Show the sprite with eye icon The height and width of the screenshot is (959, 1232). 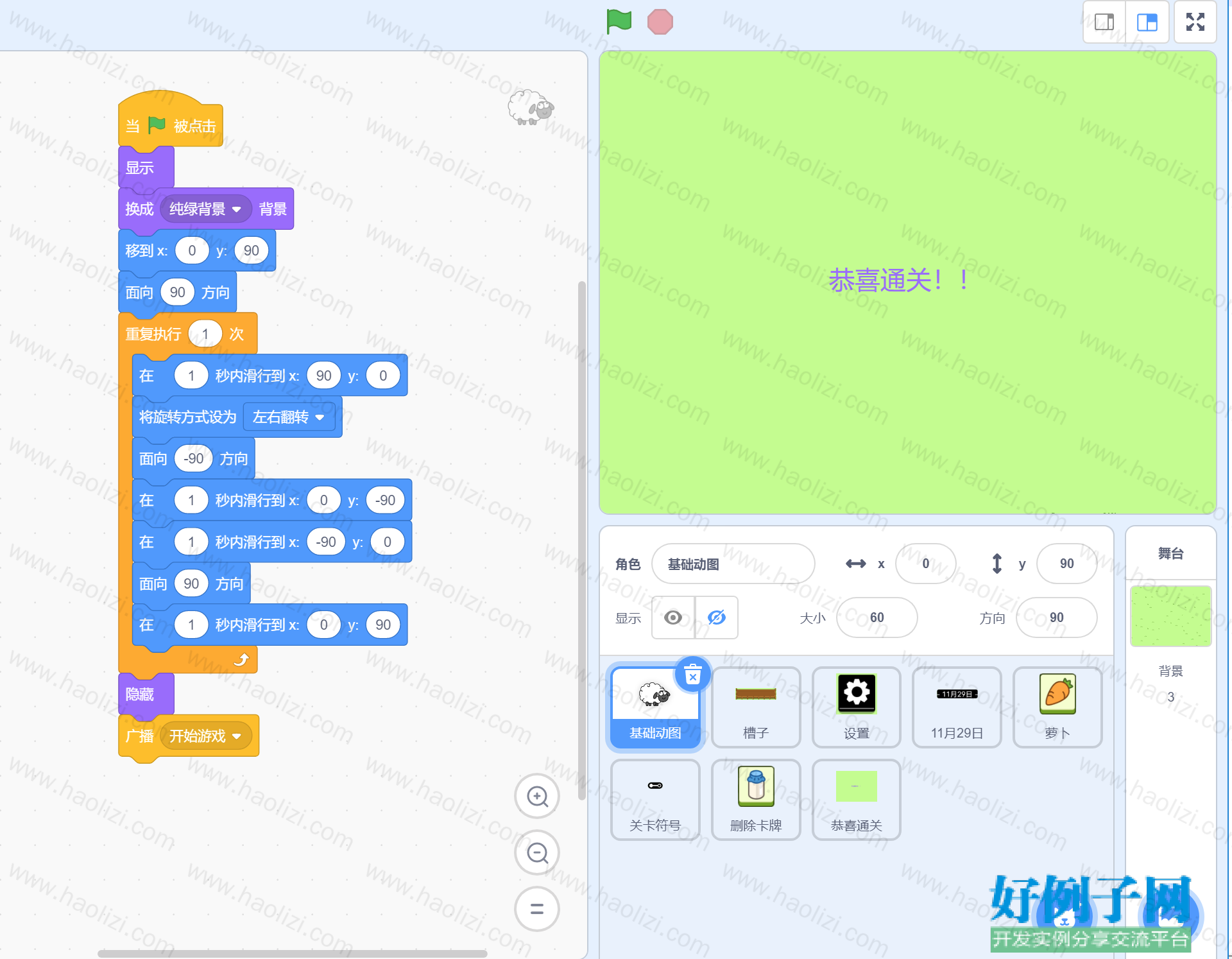point(673,618)
